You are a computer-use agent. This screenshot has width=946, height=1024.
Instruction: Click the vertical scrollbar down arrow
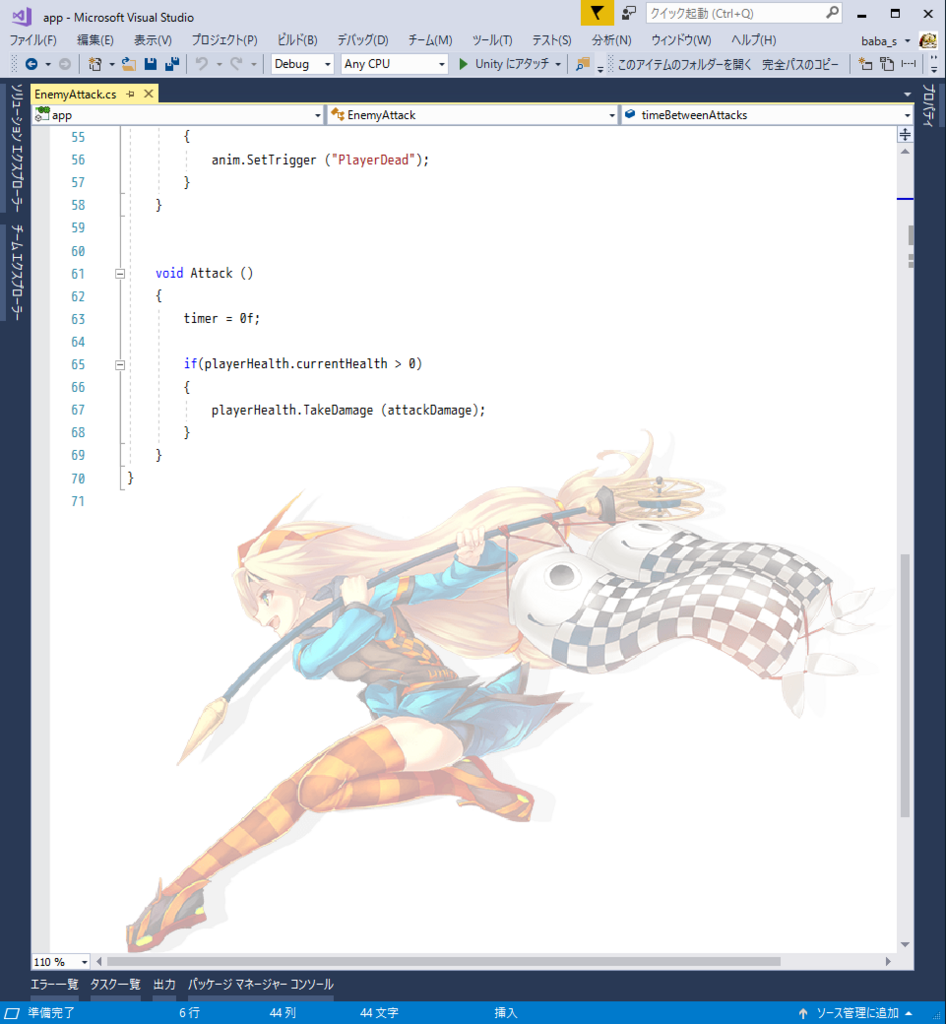click(905, 944)
